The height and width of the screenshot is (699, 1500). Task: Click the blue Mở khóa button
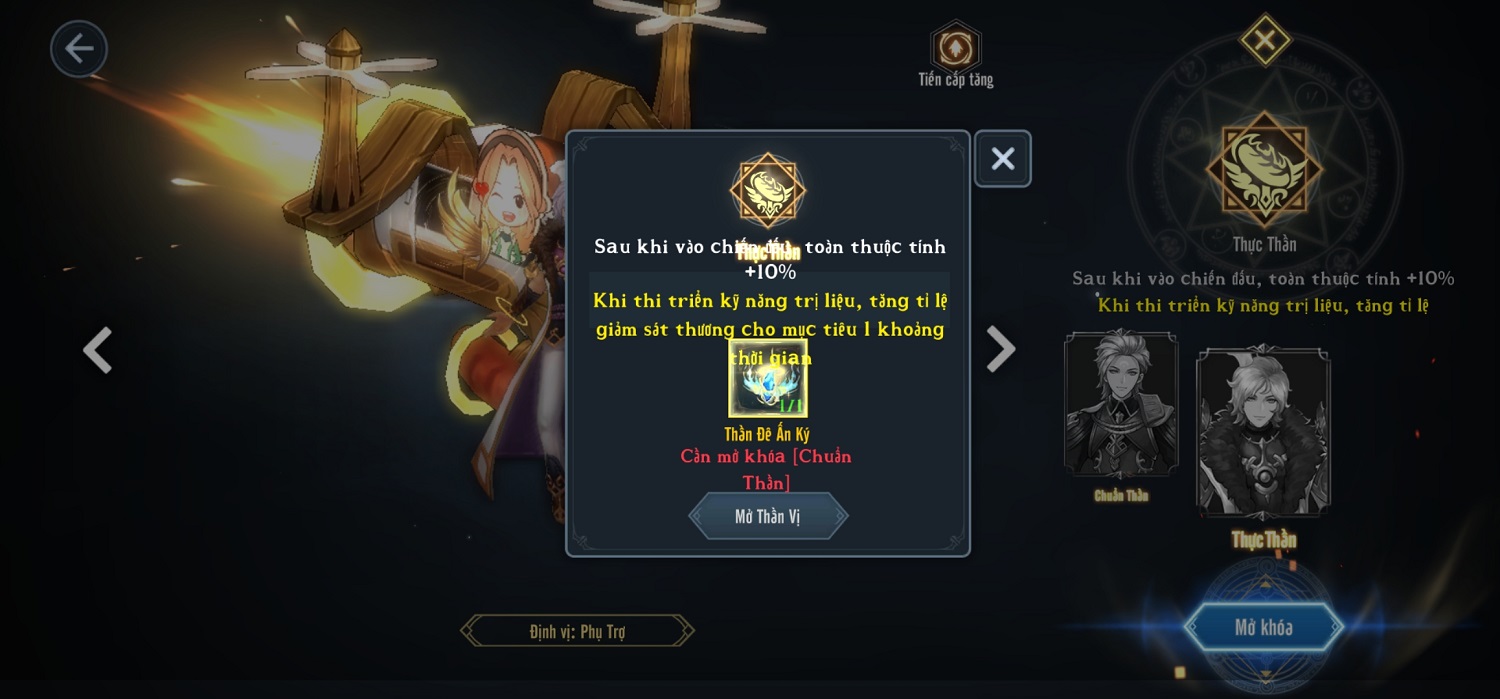tap(1264, 627)
